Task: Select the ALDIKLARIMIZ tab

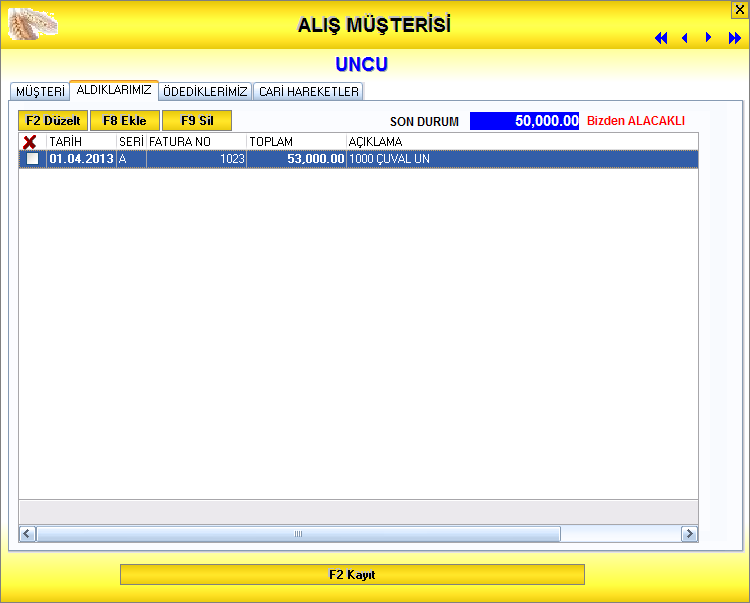Action: [x=114, y=90]
